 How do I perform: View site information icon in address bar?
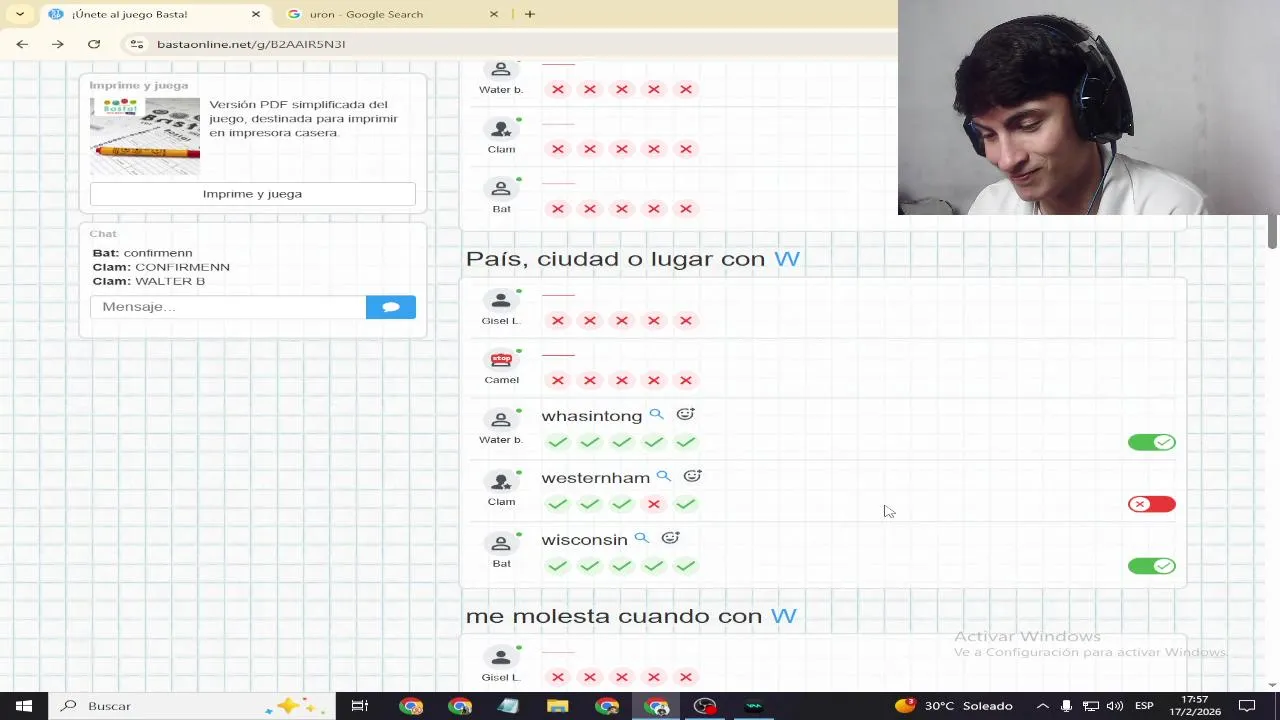coord(137,44)
